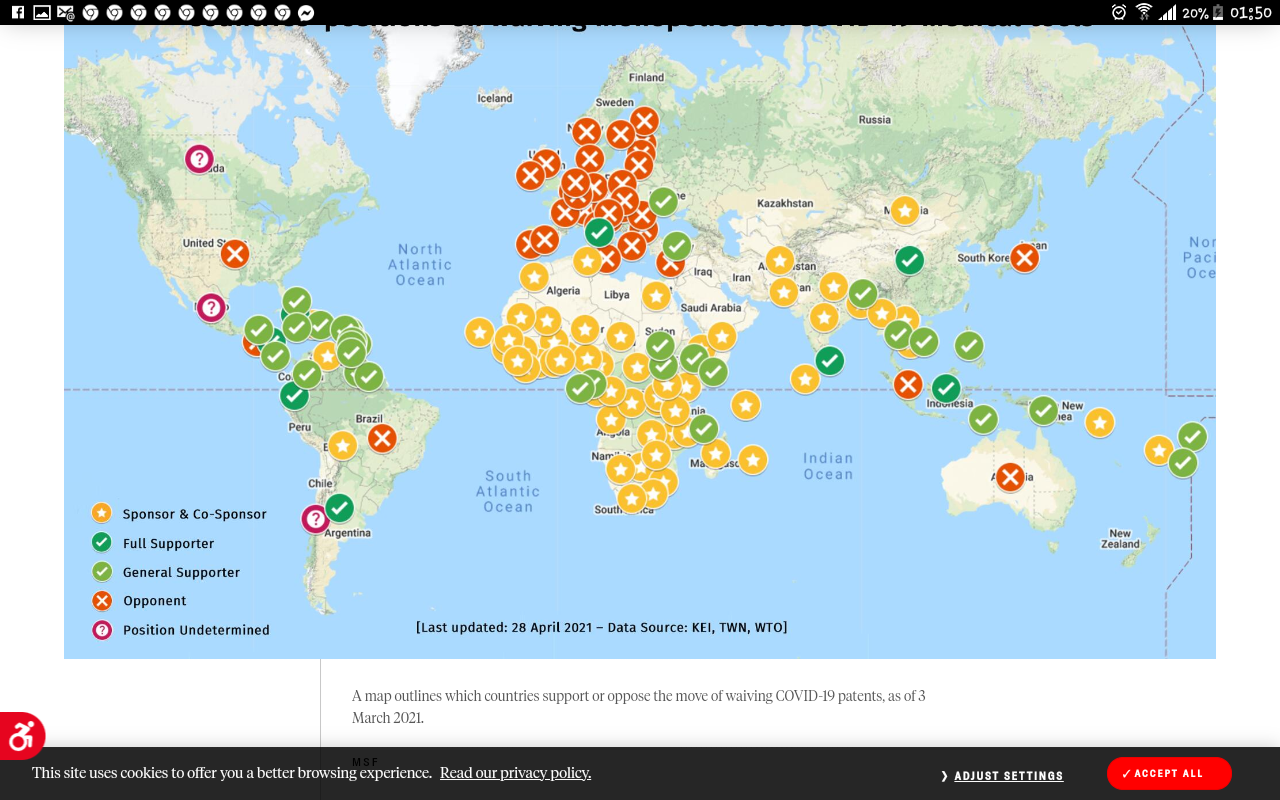
Task: Click the Australia opponent X marker
Action: click(1010, 477)
